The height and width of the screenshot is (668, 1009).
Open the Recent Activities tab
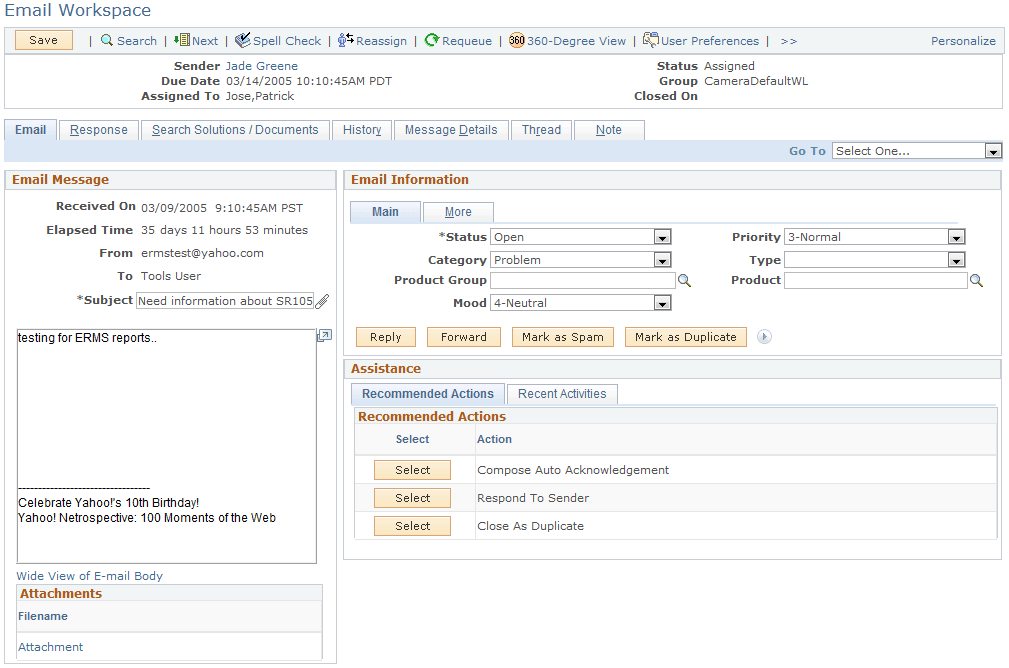[562, 394]
